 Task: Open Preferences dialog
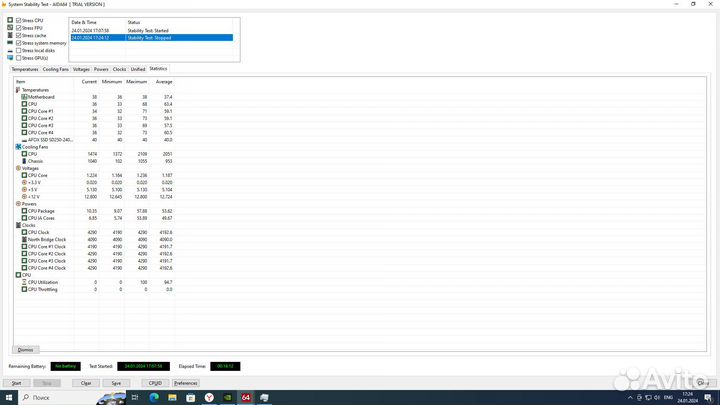185,383
